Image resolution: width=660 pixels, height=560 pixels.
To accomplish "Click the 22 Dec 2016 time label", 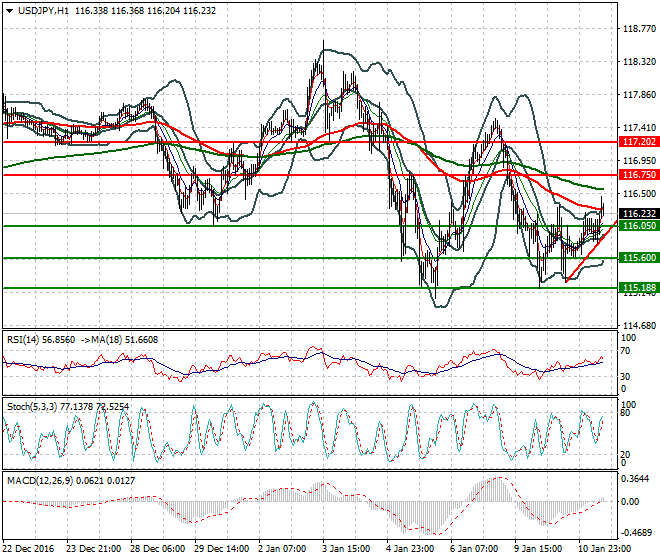I will [x=29, y=549].
